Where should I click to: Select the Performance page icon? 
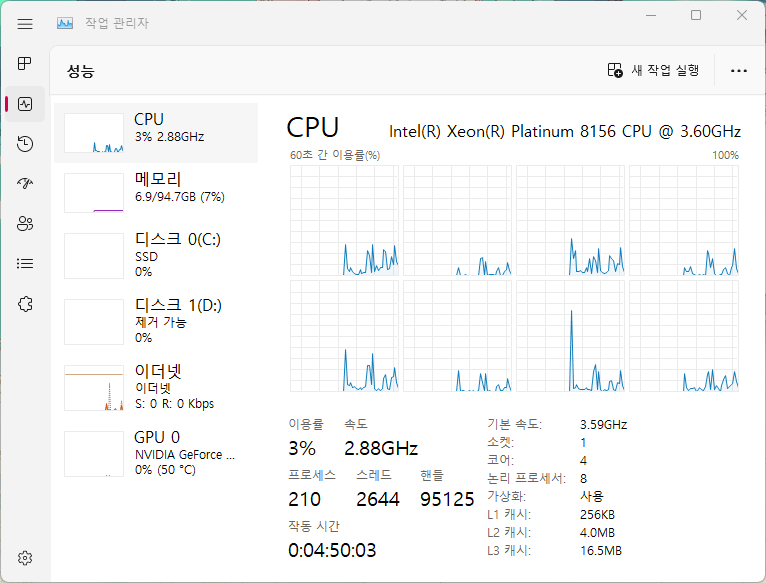tap(25, 104)
